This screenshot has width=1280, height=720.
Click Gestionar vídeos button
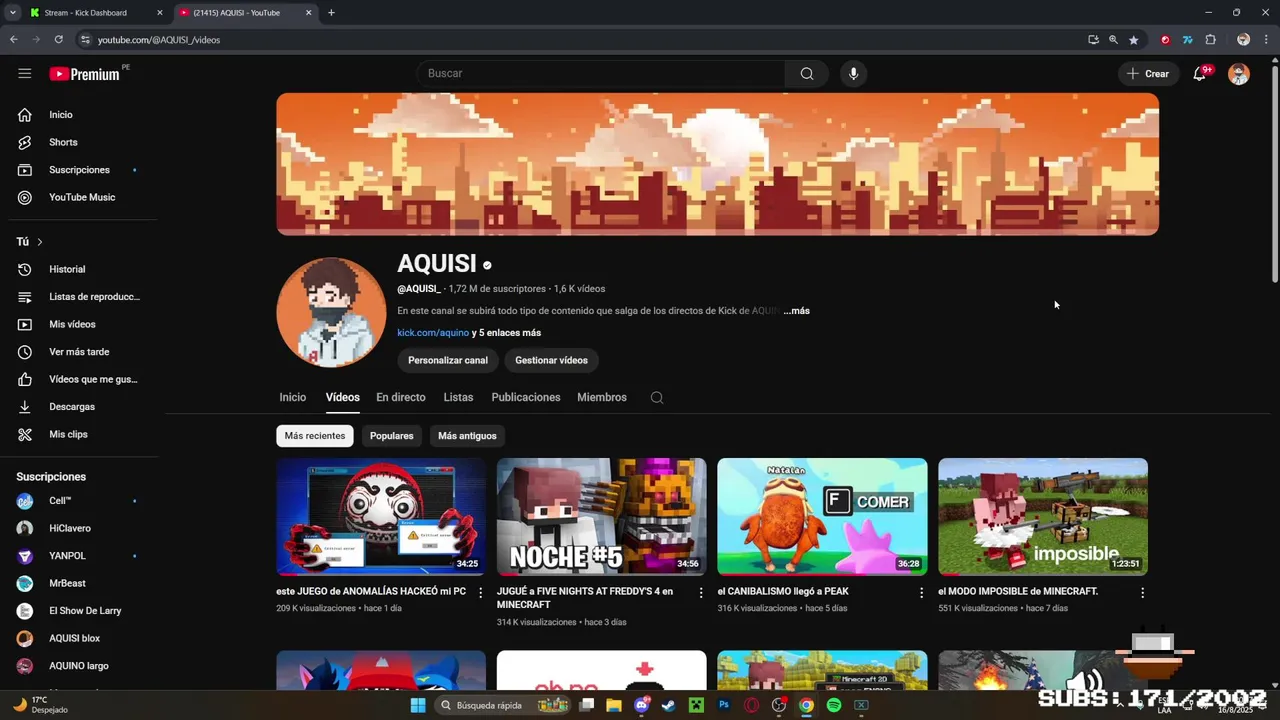coord(551,360)
